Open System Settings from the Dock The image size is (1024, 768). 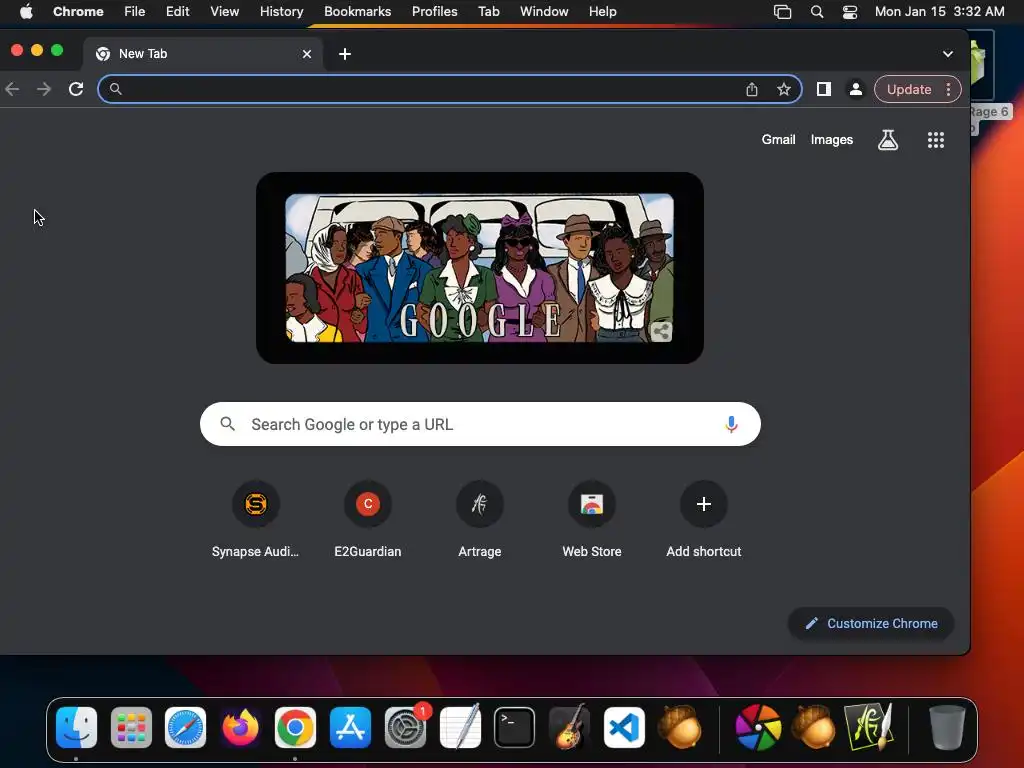(x=406, y=728)
